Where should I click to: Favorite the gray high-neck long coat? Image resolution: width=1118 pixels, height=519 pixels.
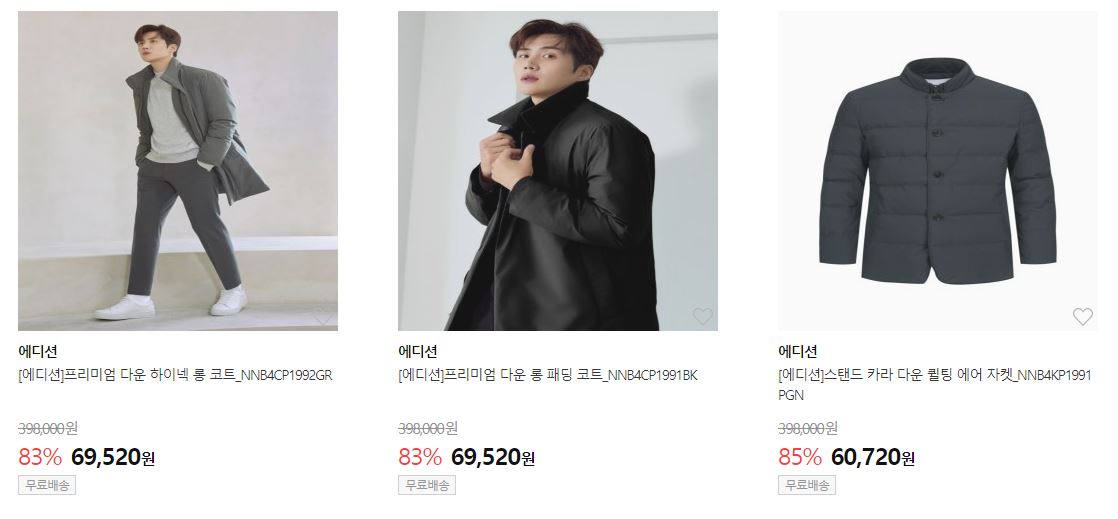[322, 316]
